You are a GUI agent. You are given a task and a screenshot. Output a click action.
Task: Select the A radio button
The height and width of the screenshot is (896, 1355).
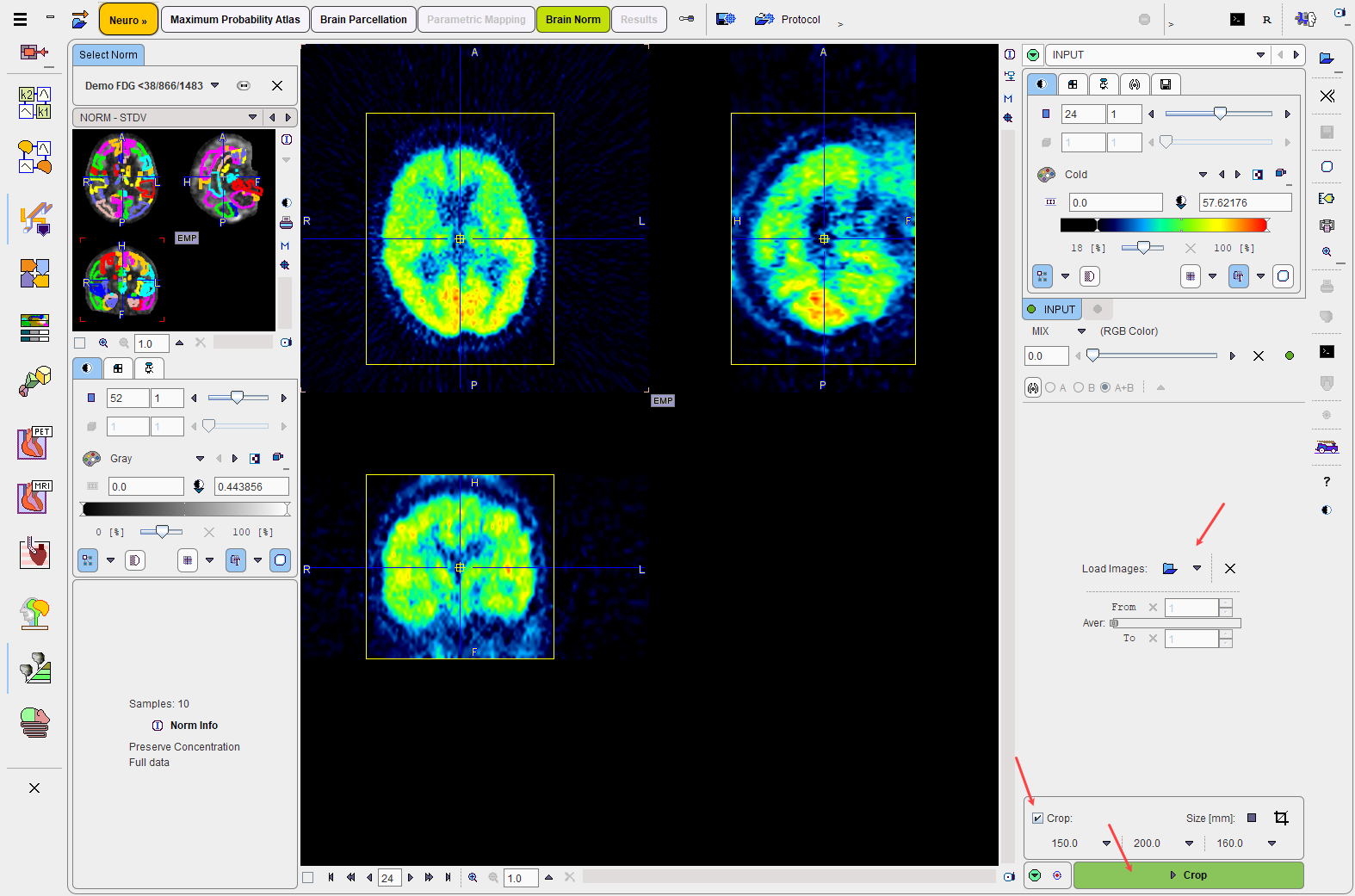1050,388
